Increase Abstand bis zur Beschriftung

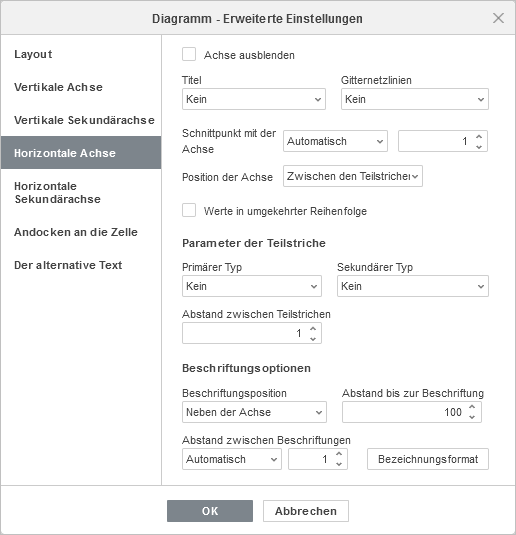(x=472, y=407)
